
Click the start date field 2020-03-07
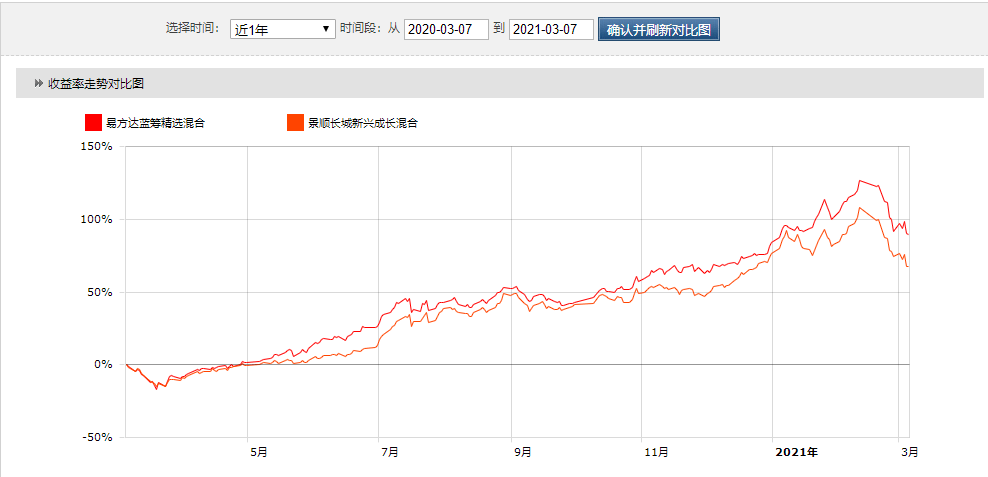point(446,29)
